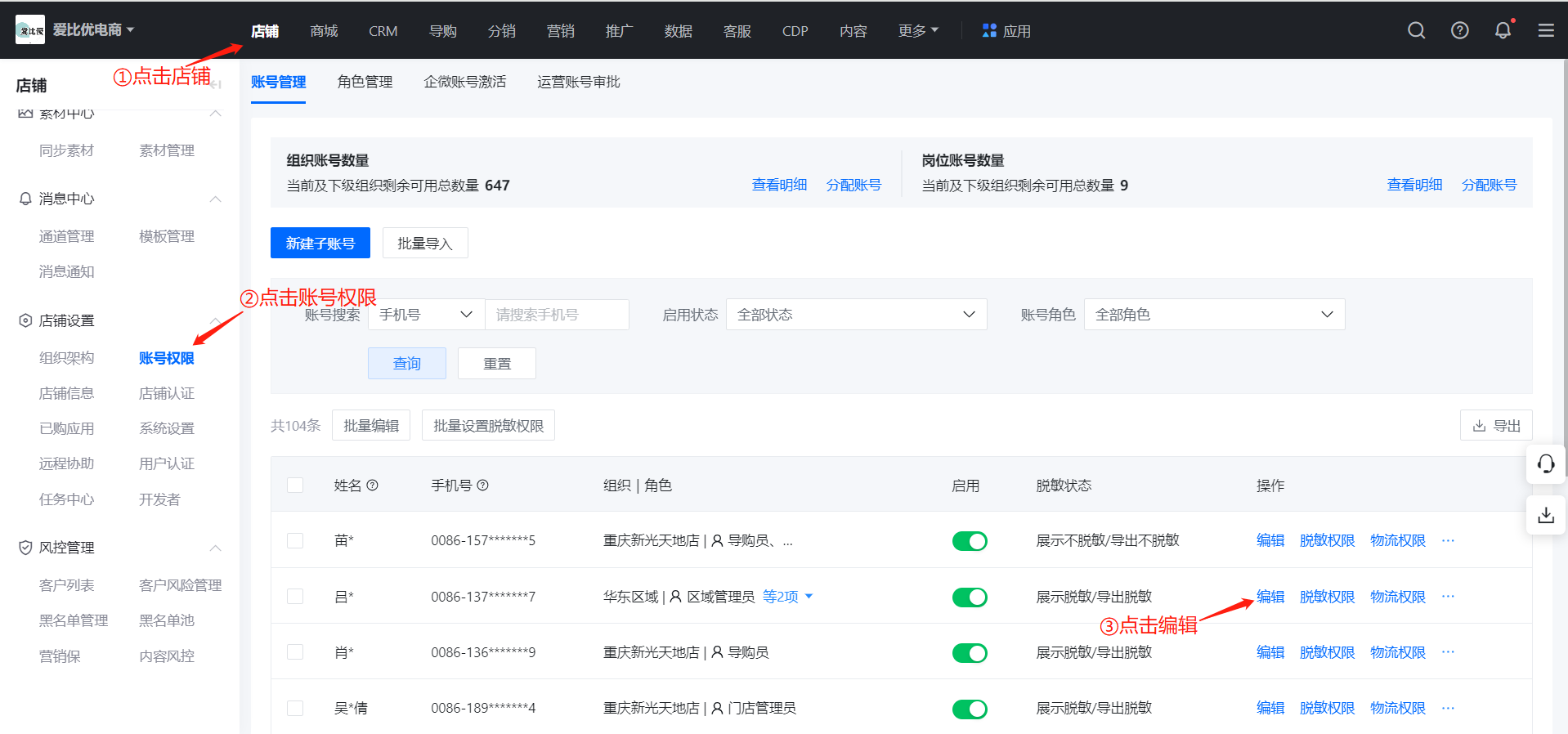Open the 爱比优电商 store switcher dropdown

[94, 29]
